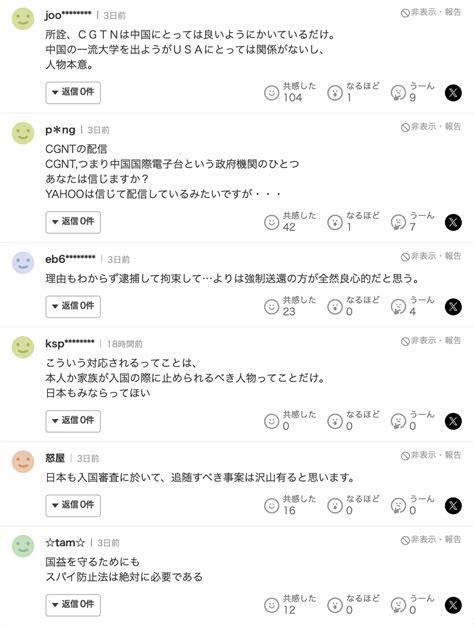Expand 返信0件 replies under 怒屋's comment
The height and width of the screenshot is (625, 474).
pyautogui.click(x=73, y=505)
